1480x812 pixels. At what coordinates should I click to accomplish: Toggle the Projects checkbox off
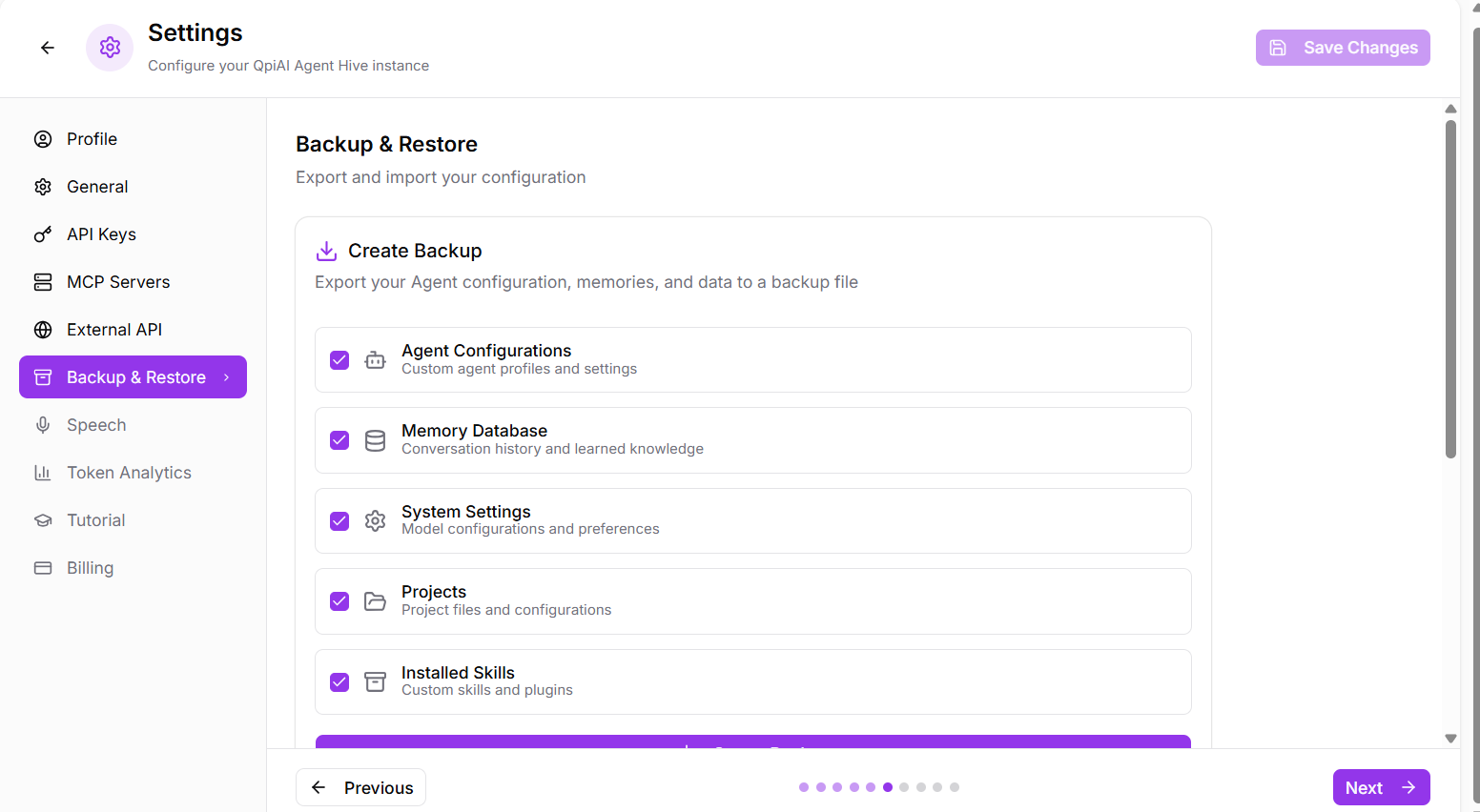(339, 601)
